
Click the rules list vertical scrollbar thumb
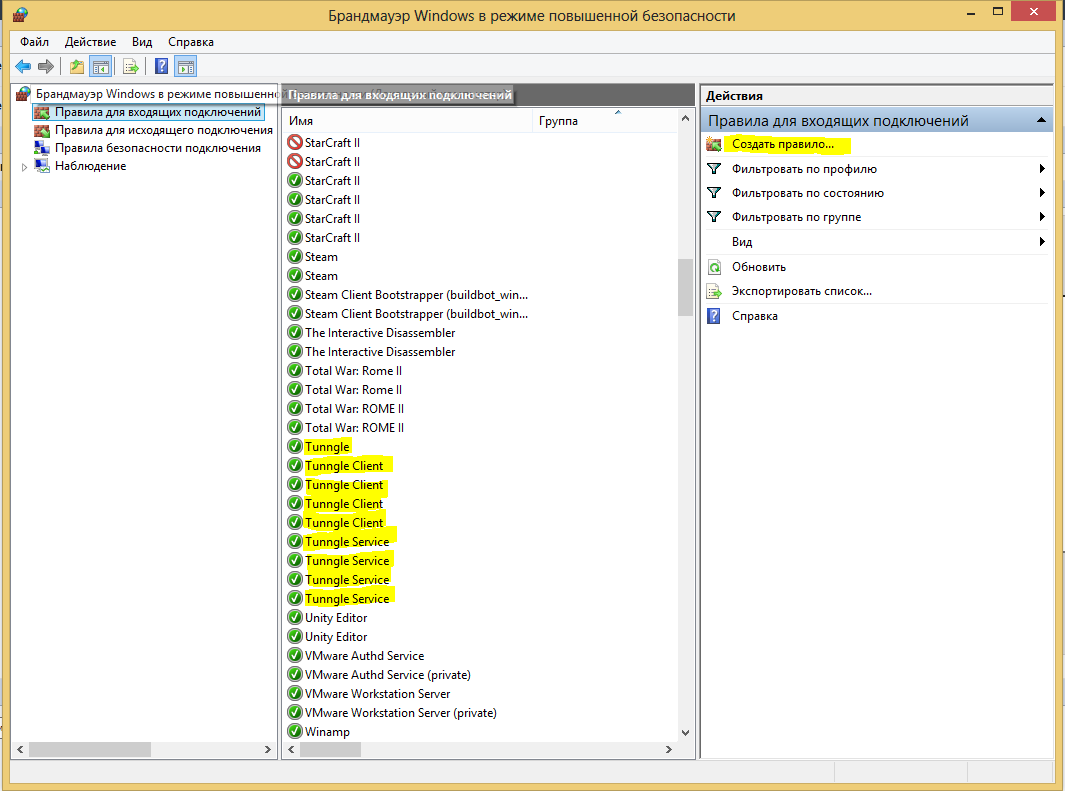click(x=685, y=287)
